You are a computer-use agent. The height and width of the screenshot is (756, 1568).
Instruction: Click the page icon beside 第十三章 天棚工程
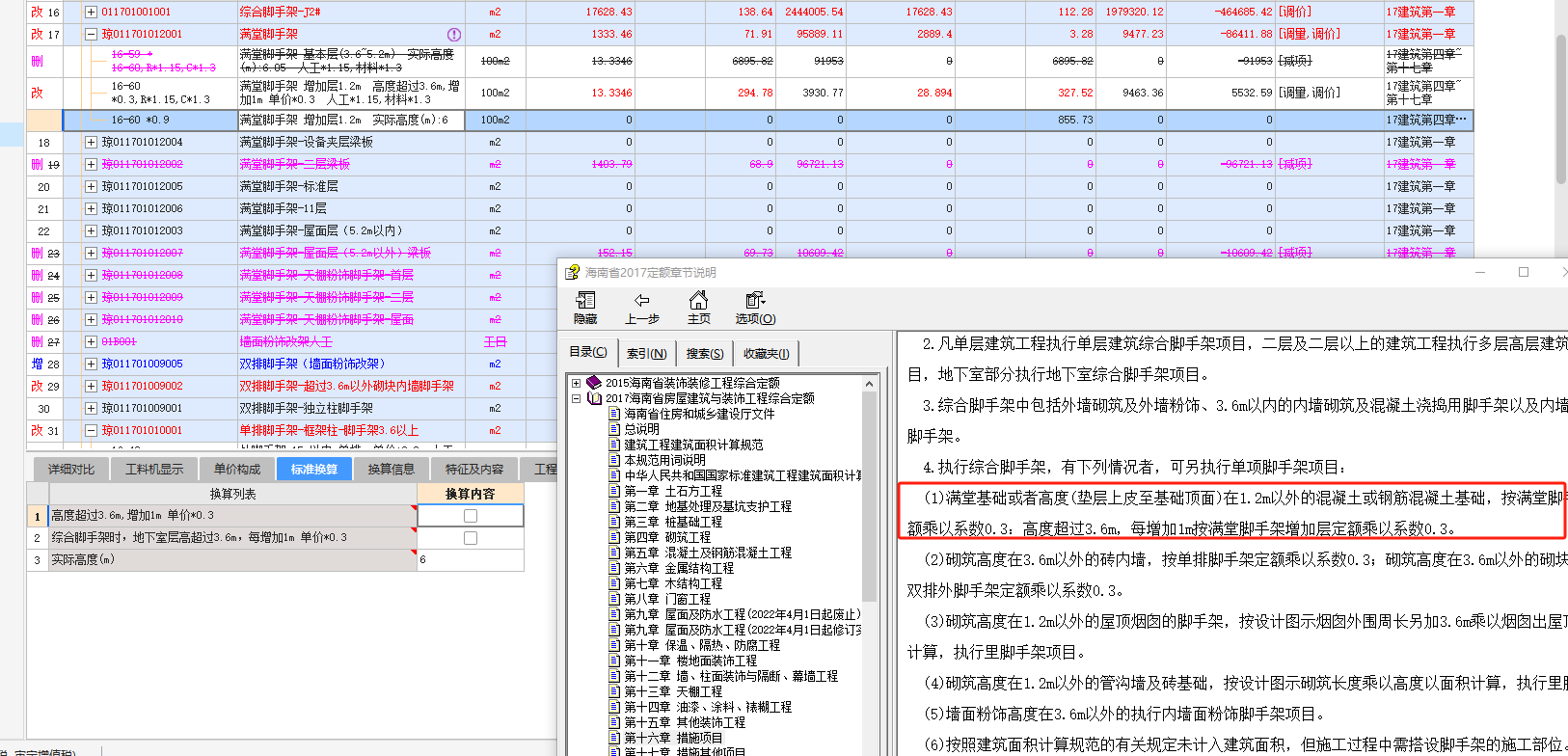pos(614,691)
